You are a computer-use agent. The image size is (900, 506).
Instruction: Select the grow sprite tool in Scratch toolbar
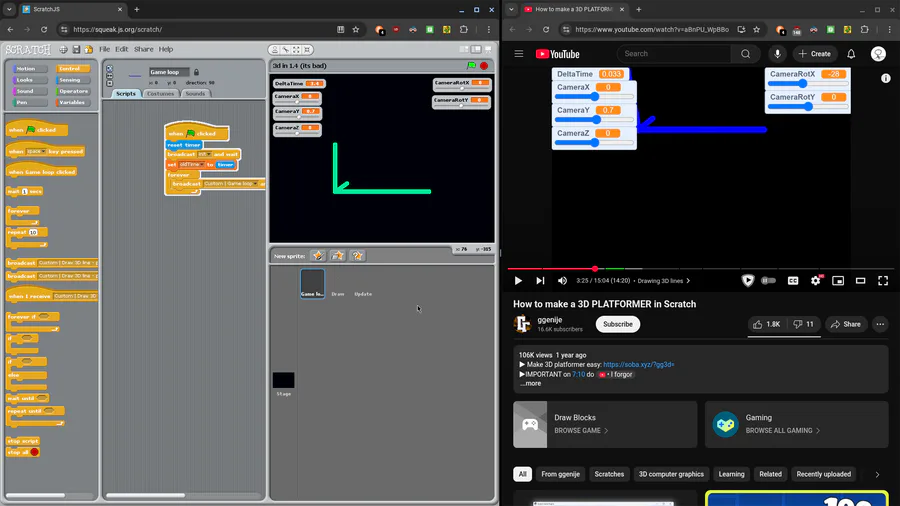coord(296,50)
